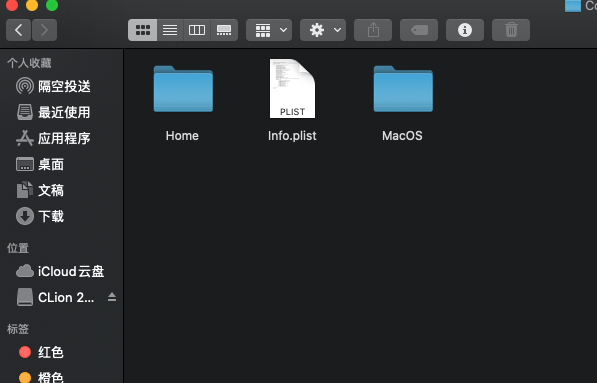Open iCloud云盘 in the sidebar
This screenshot has height=383, width=597.
pos(60,271)
